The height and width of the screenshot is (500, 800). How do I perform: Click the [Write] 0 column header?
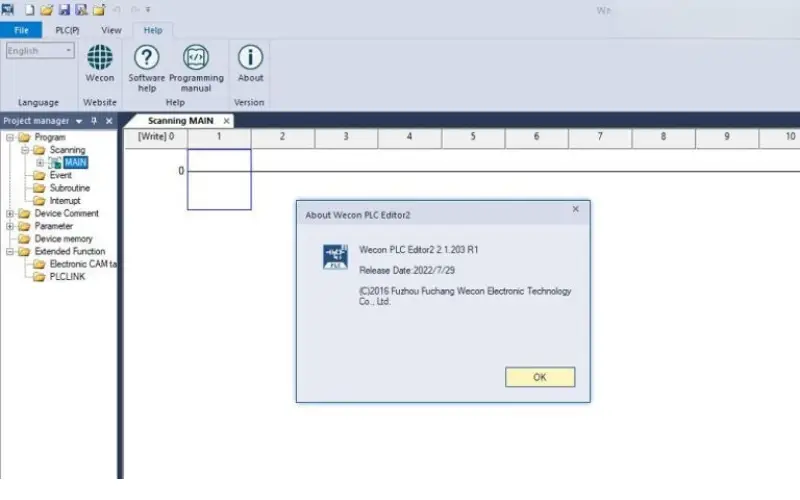pos(156,138)
